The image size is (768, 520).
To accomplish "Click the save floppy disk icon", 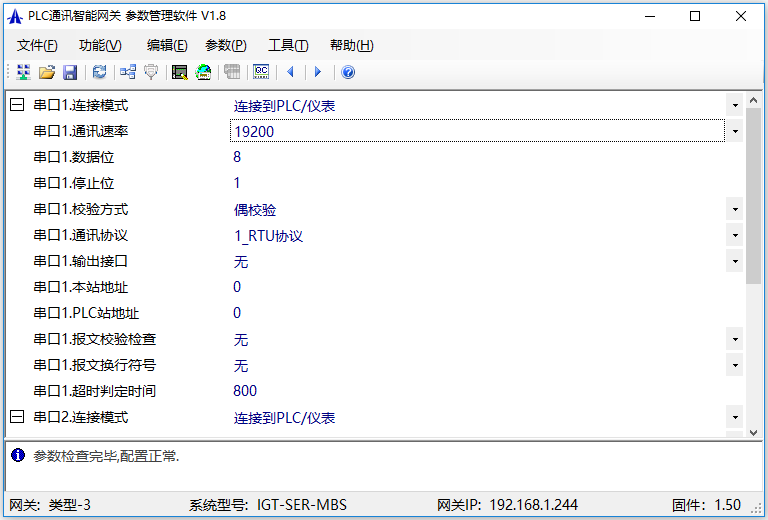I will (x=70, y=72).
